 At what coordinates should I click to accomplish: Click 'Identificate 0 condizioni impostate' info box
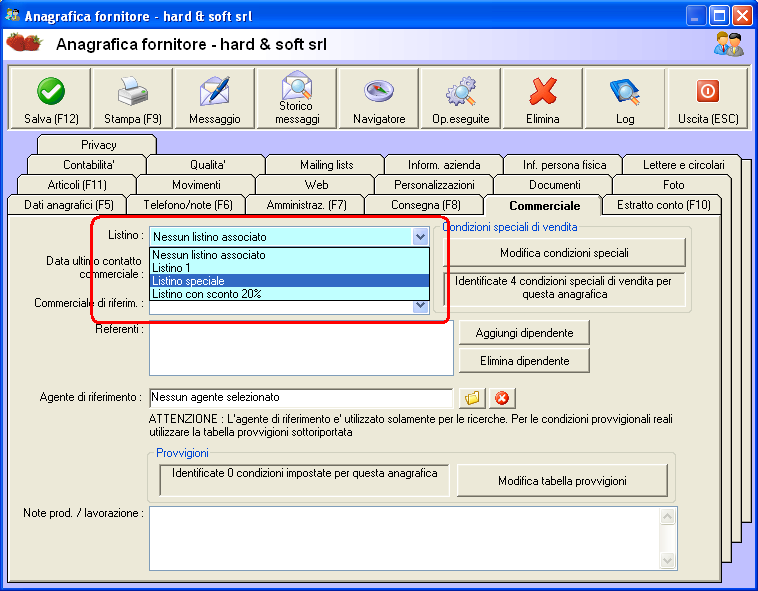tap(304, 480)
